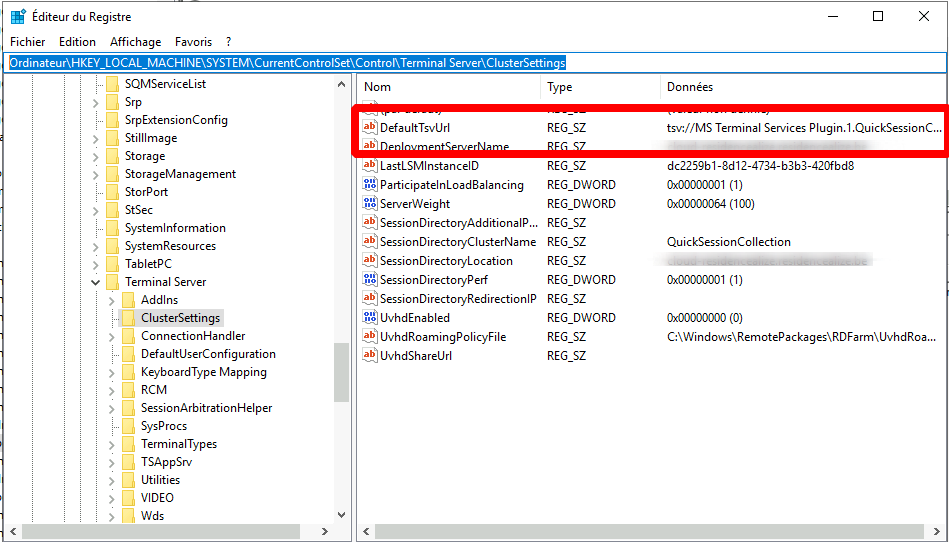Click the LastLSMInstanceID string icon
Screen dimensions: 949x542
click(370, 166)
